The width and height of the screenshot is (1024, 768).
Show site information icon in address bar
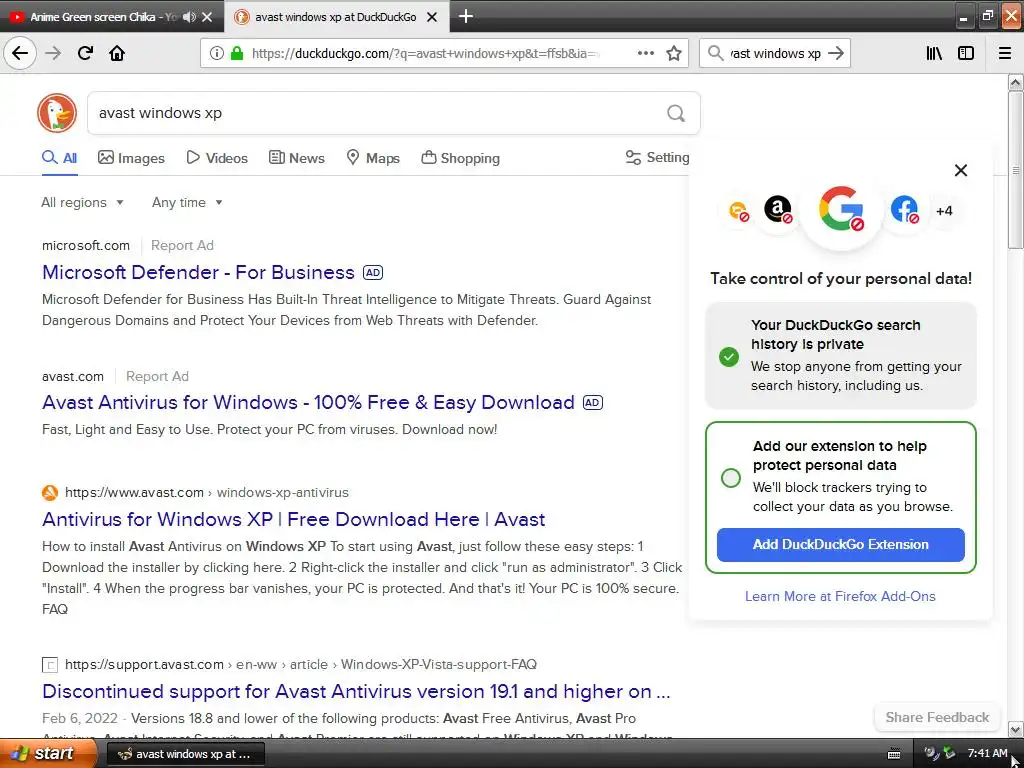pyautogui.click(x=216, y=54)
